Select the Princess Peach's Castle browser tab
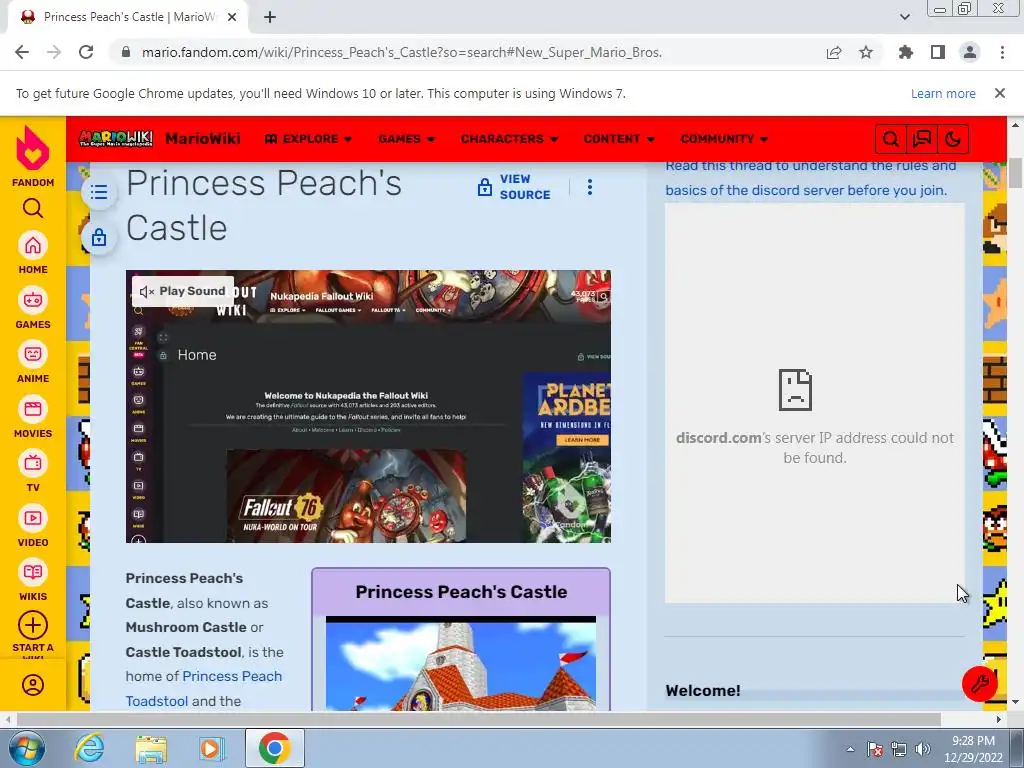 click(x=127, y=17)
